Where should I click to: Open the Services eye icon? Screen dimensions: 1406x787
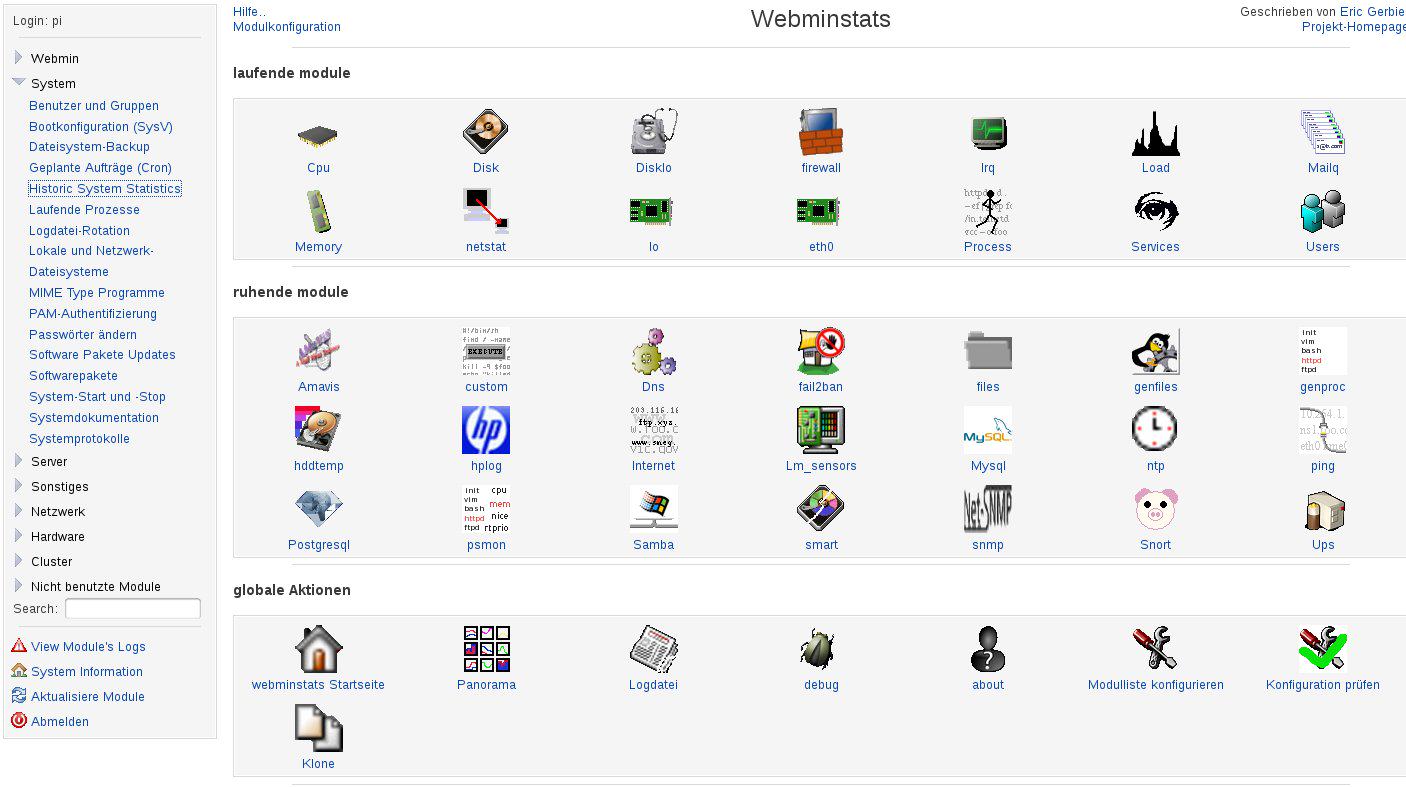(x=1155, y=212)
